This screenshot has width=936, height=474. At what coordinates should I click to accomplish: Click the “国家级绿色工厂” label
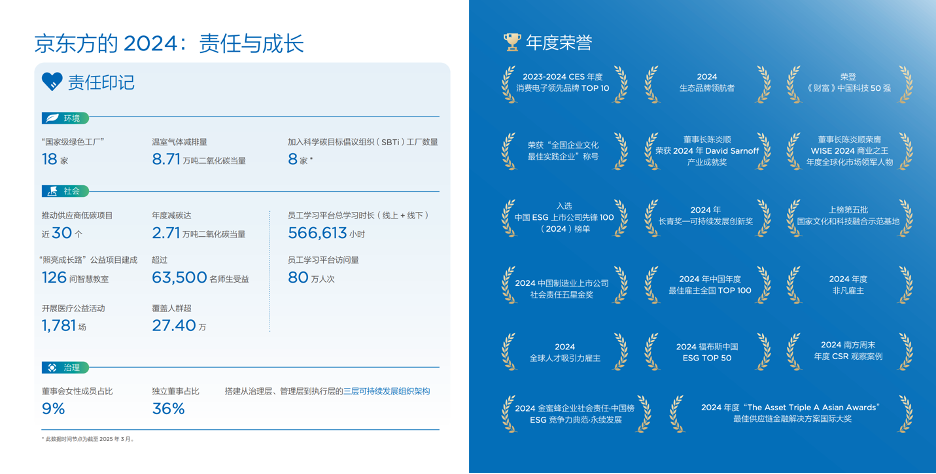[73, 142]
